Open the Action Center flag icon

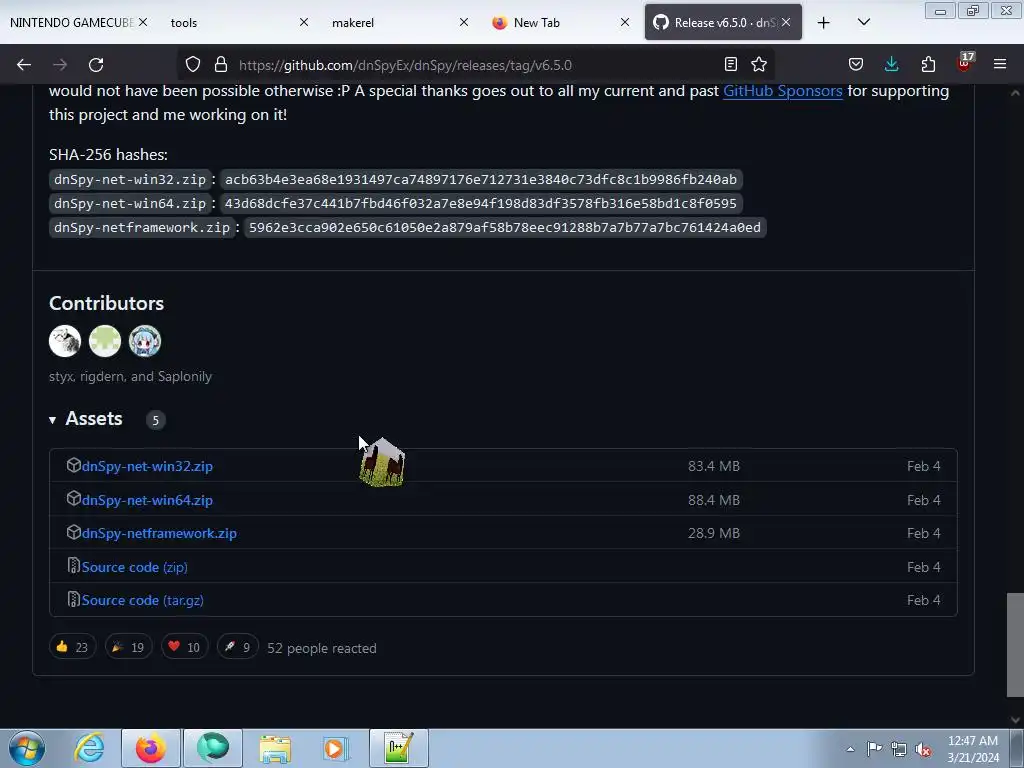click(x=874, y=749)
